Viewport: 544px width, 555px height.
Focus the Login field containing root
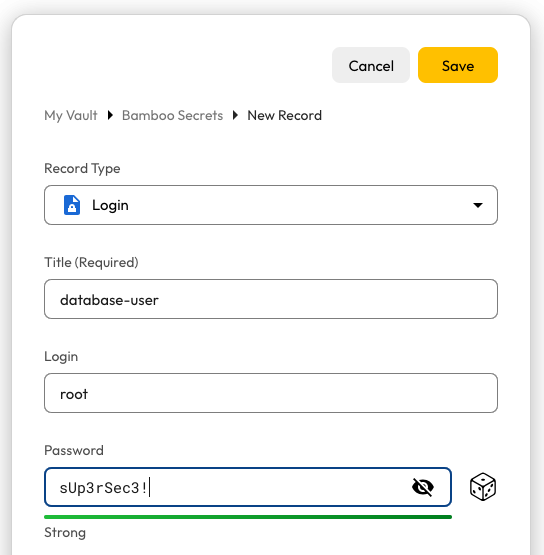[x=271, y=393]
